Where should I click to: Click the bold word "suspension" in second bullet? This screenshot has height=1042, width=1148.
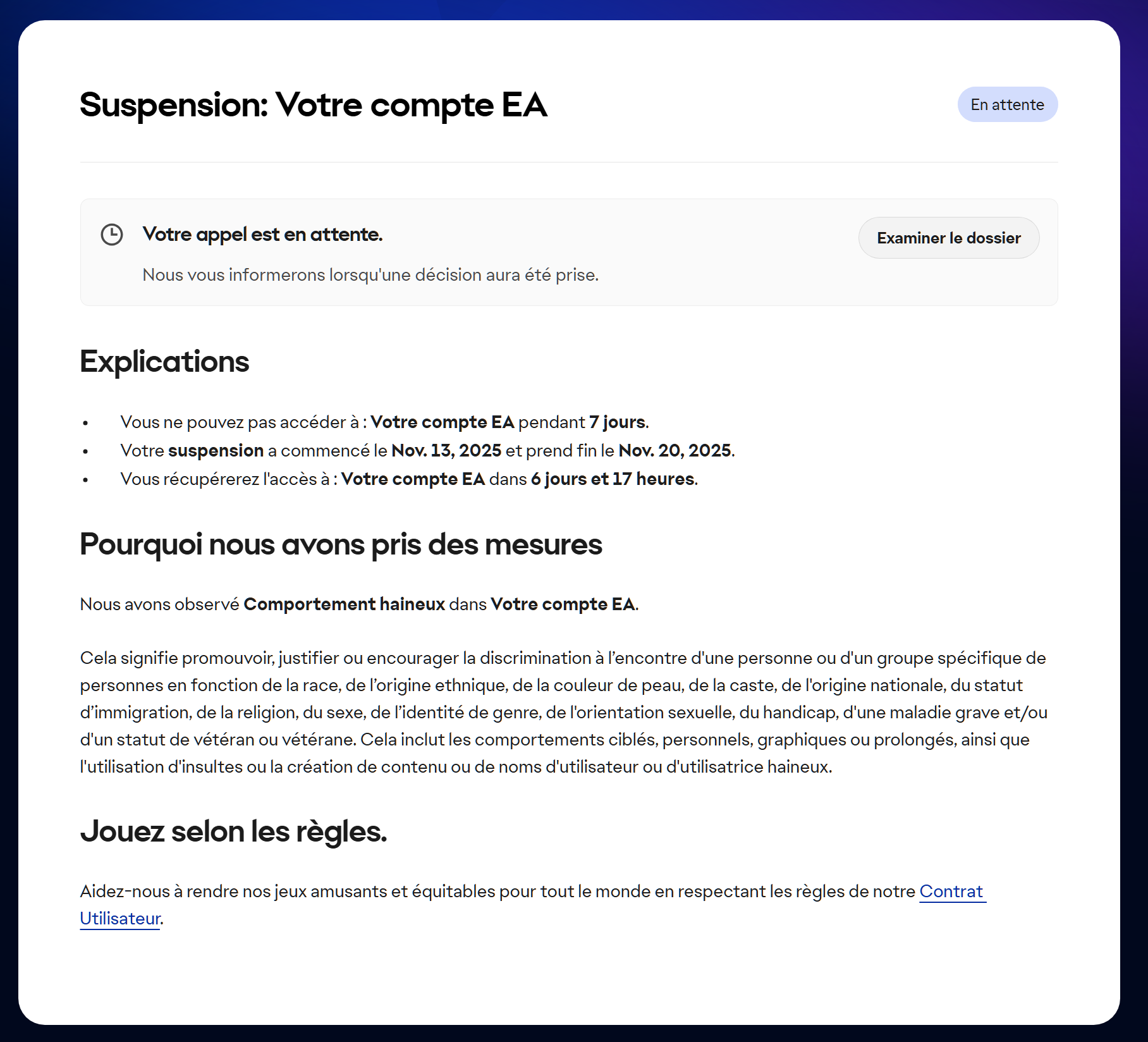point(216,451)
